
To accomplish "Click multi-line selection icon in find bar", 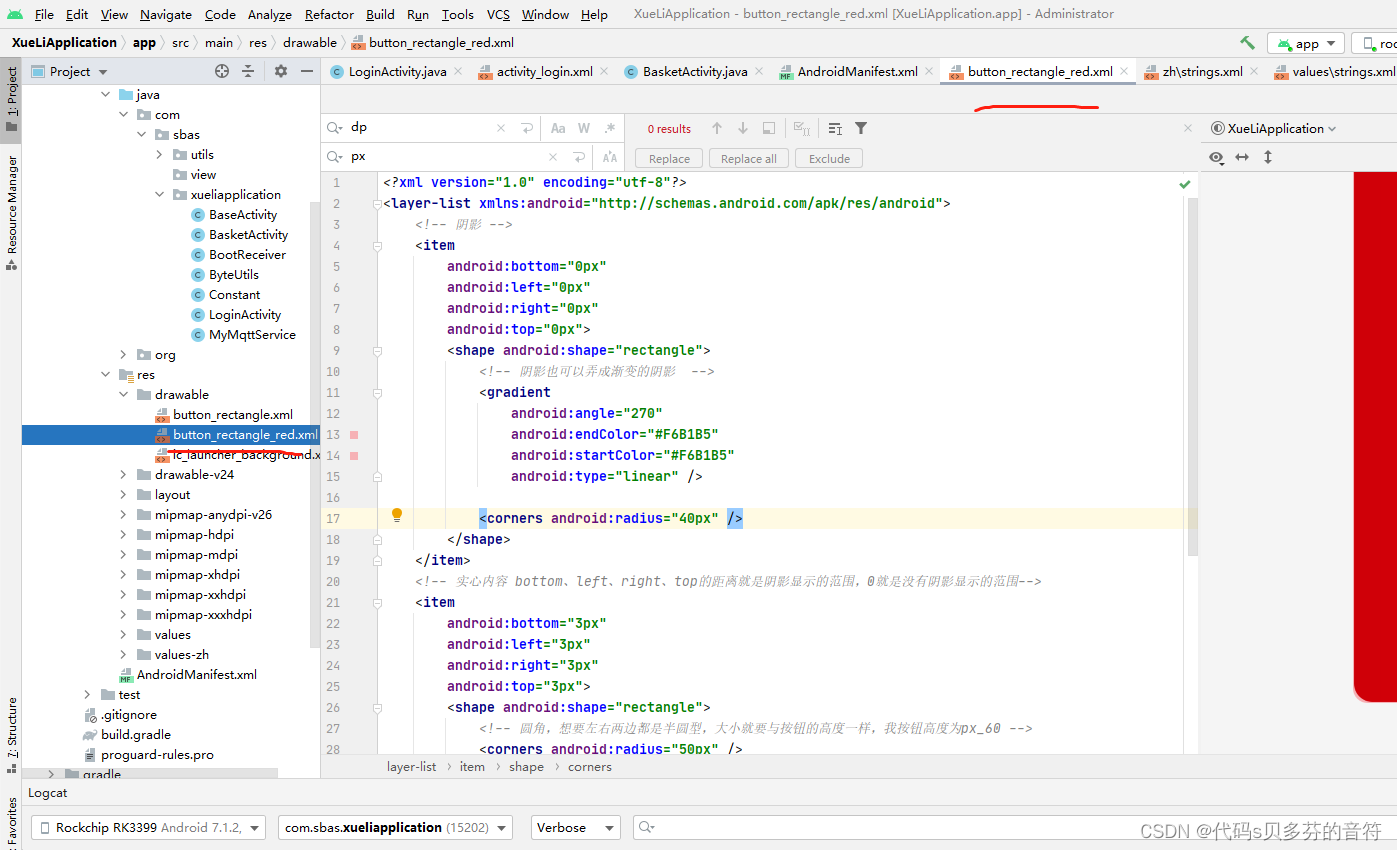I will (x=836, y=128).
